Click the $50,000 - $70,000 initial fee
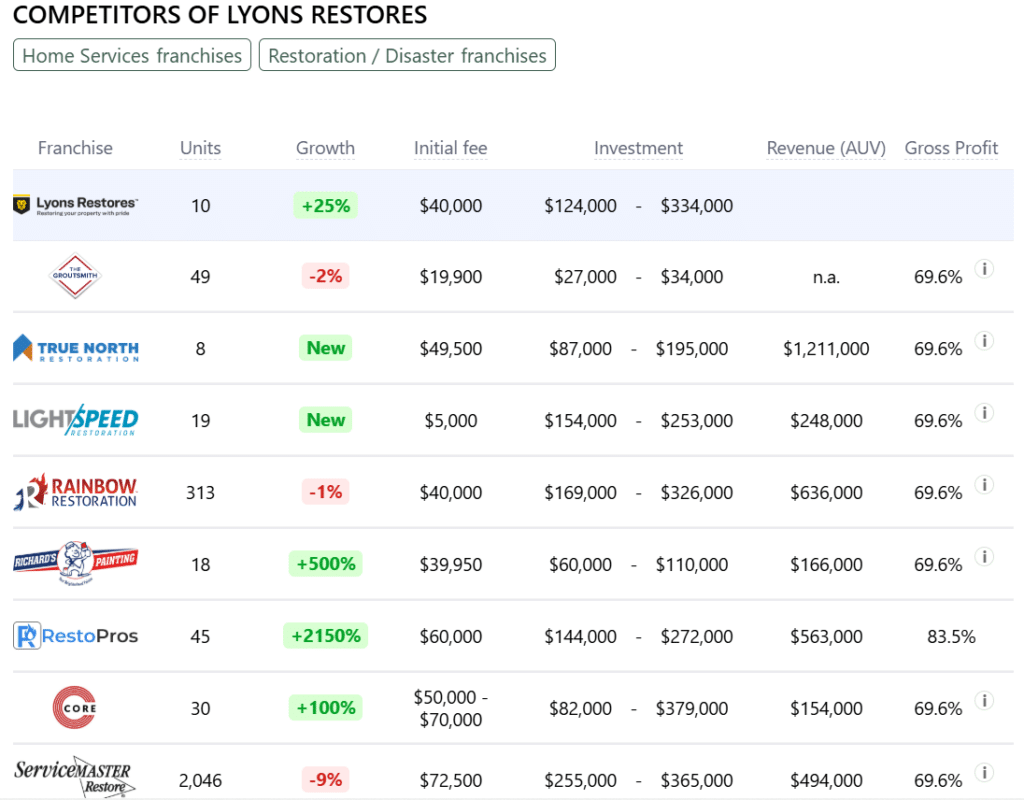Viewport: 1024px width, 800px height. click(451, 708)
